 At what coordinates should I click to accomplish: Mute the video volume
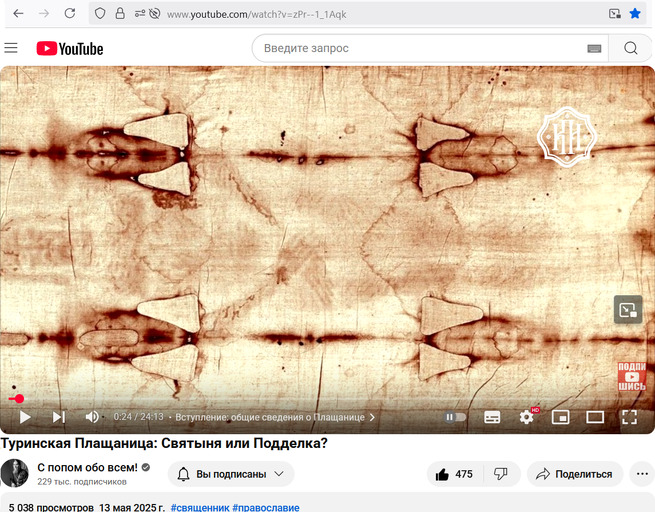pyautogui.click(x=92, y=417)
